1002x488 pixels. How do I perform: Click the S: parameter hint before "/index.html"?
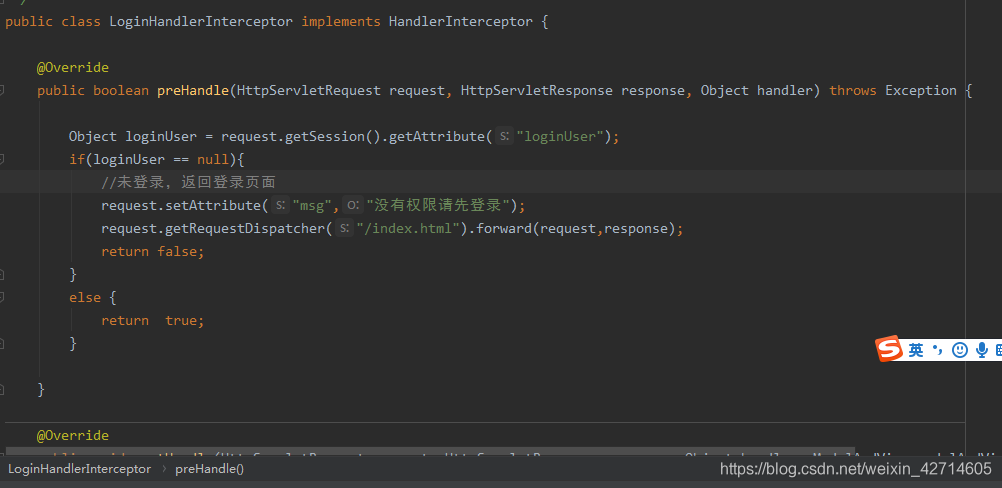pyautogui.click(x=344, y=228)
